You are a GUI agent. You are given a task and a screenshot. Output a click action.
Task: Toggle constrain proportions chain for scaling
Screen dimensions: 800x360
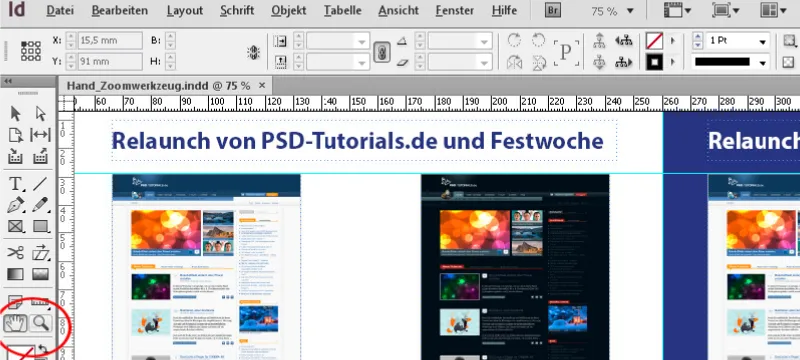click(x=382, y=53)
